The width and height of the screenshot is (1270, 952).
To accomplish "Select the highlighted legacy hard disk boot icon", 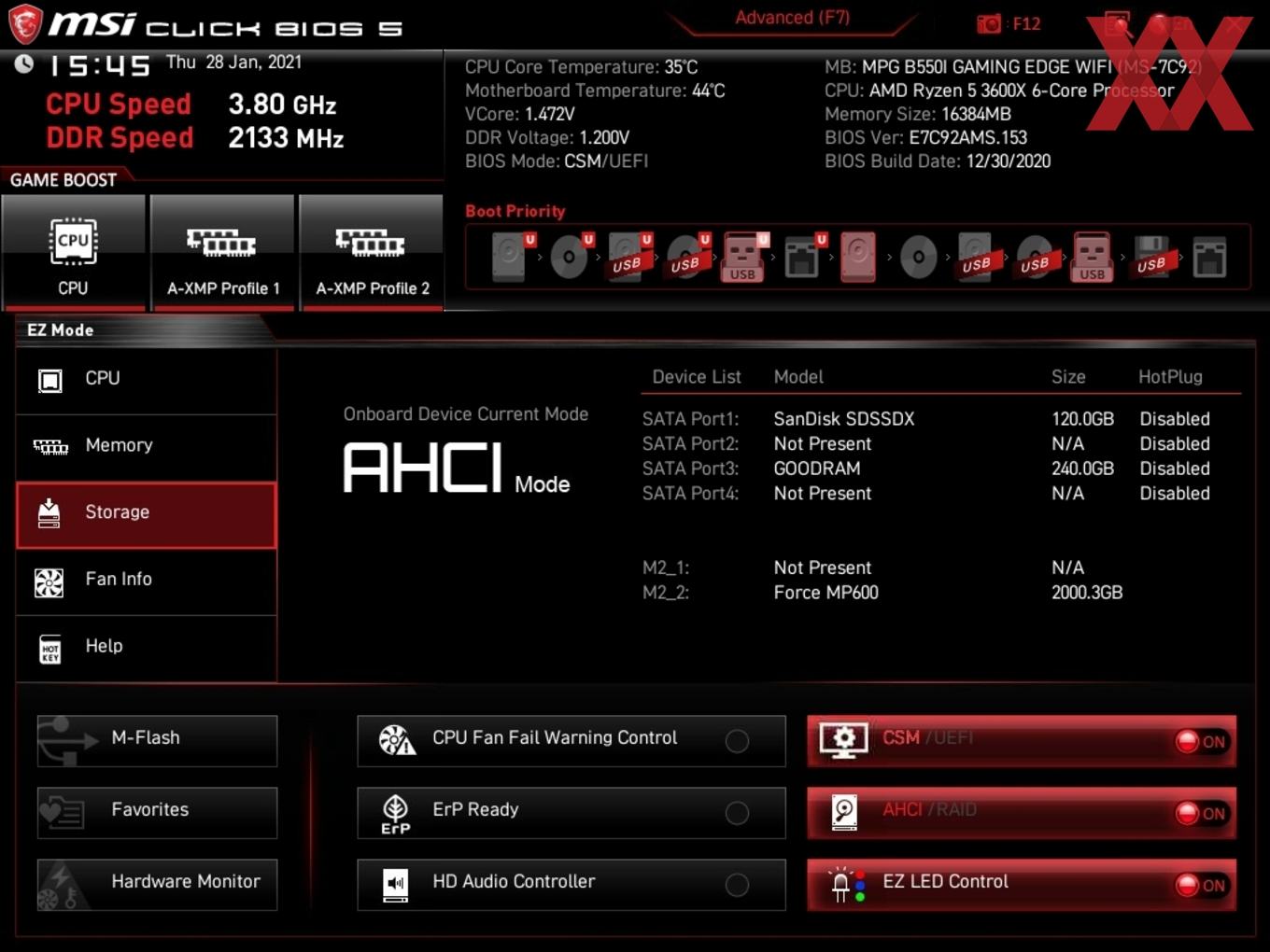I will (x=858, y=257).
